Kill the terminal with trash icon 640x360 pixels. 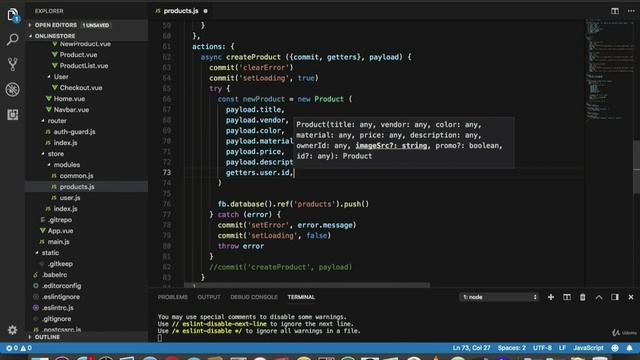(582, 297)
